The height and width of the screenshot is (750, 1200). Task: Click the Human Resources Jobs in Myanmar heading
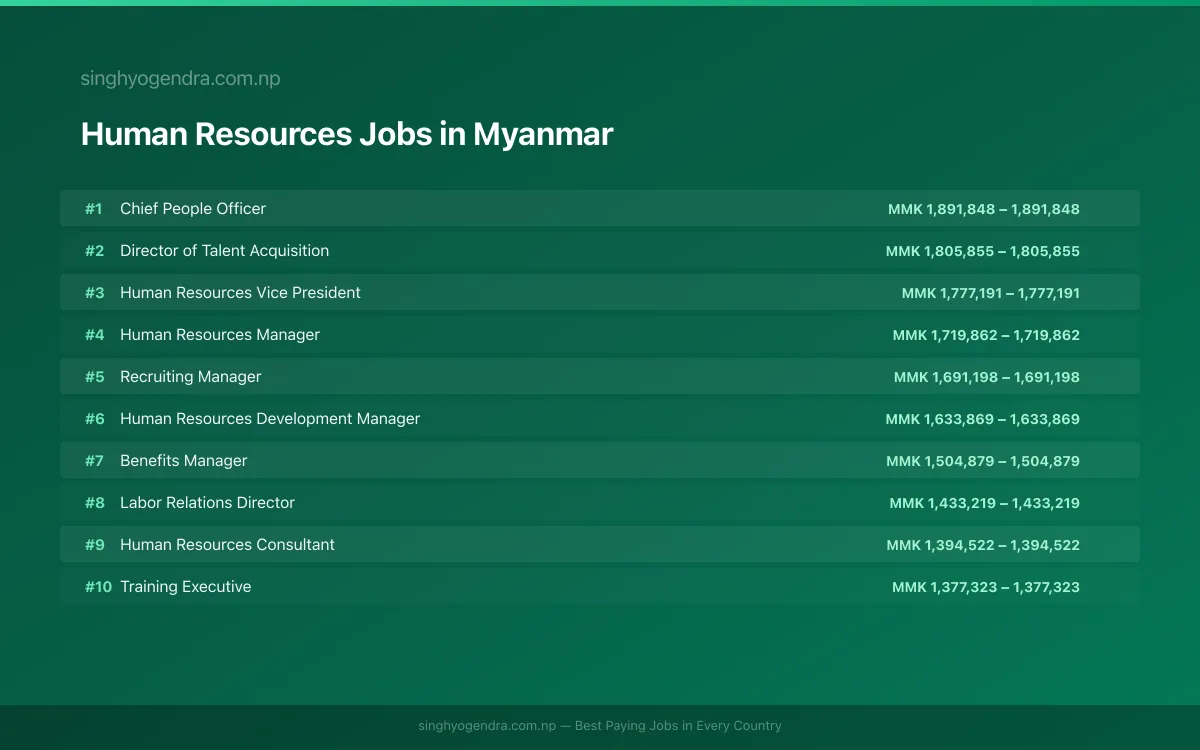coord(347,134)
